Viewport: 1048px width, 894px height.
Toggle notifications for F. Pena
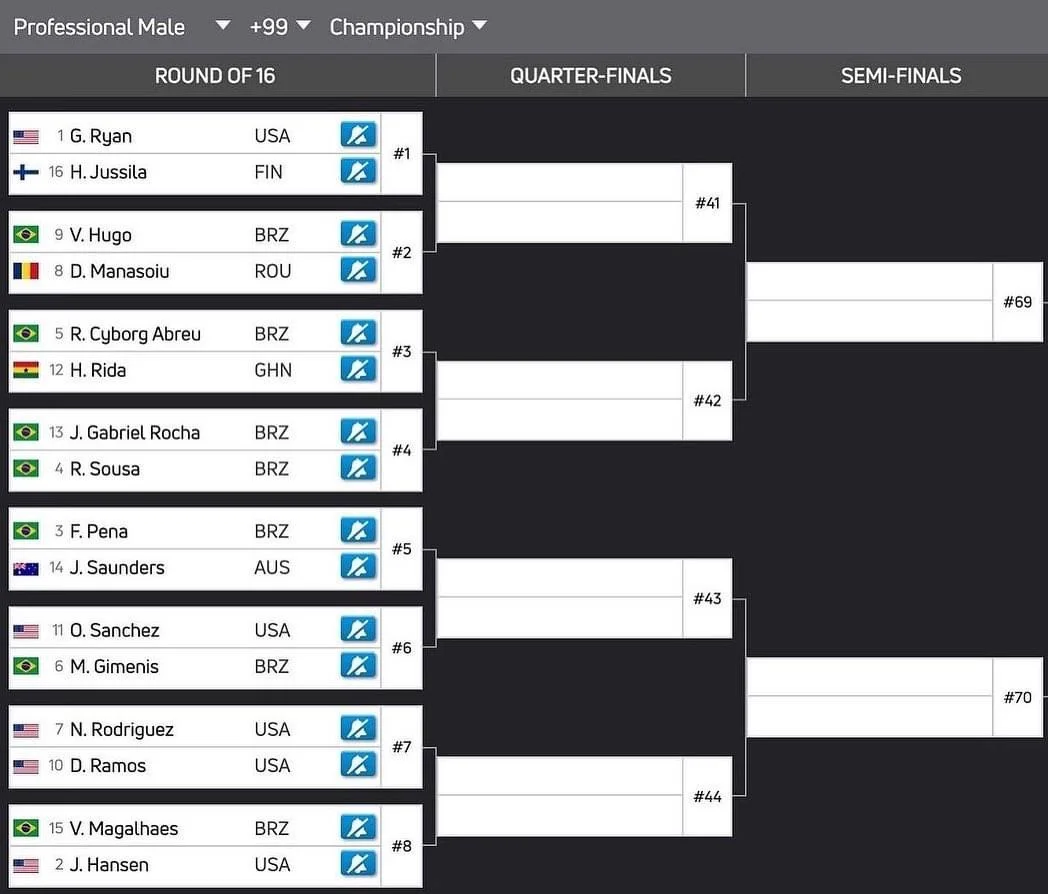(x=358, y=531)
